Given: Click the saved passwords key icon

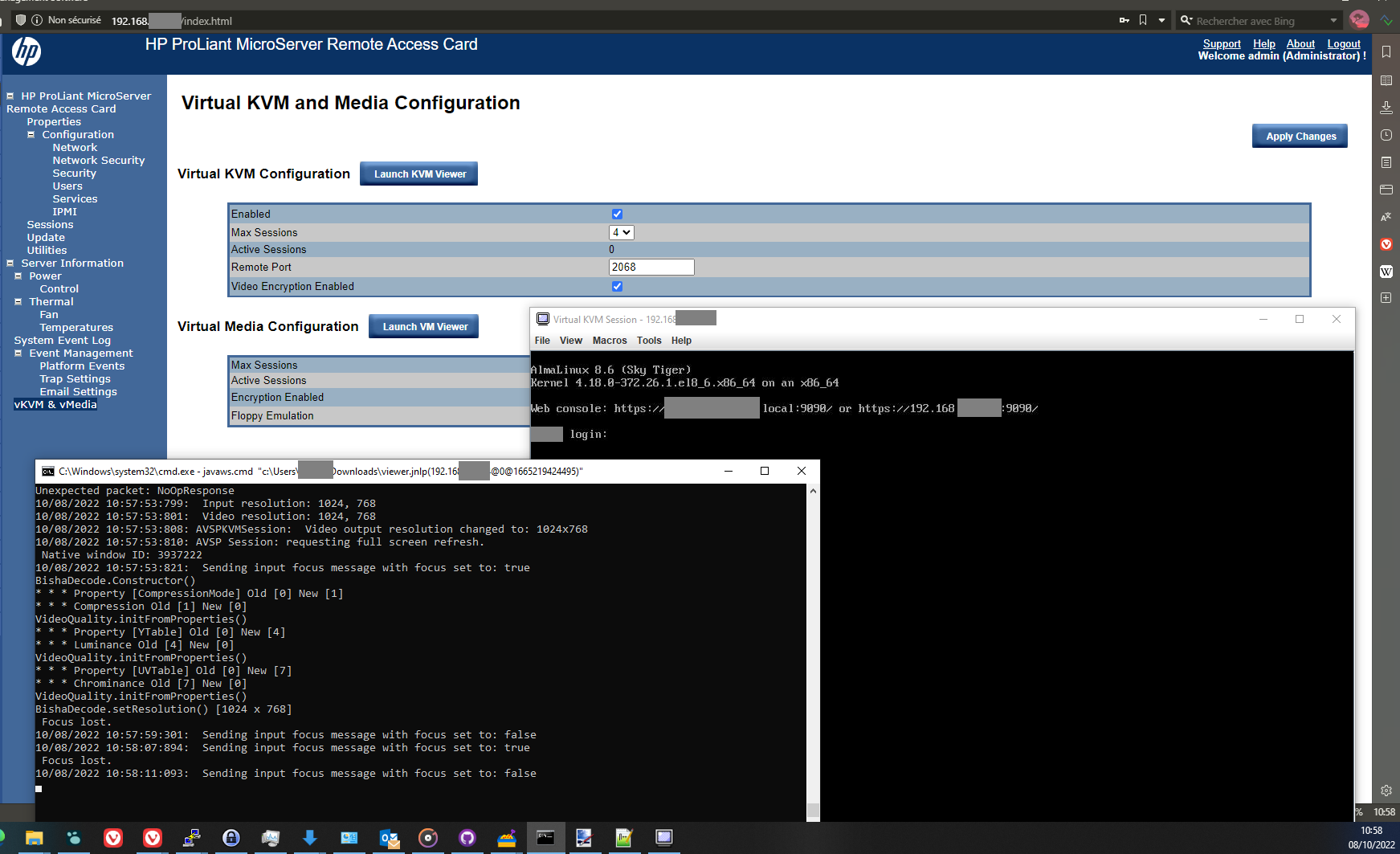Looking at the screenshot, I should pyautogui.click(x=1124, y=21).
